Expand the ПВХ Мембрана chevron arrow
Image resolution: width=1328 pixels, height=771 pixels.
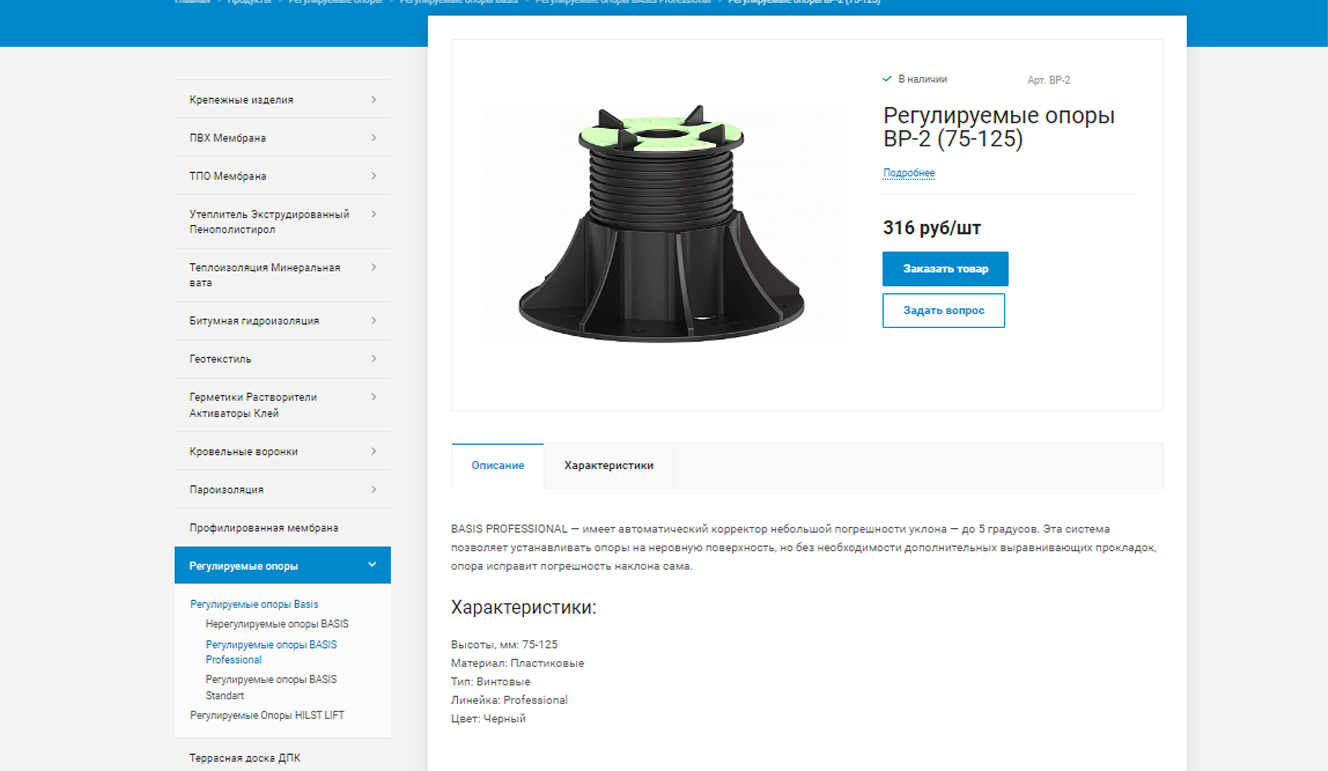(373, 137)
